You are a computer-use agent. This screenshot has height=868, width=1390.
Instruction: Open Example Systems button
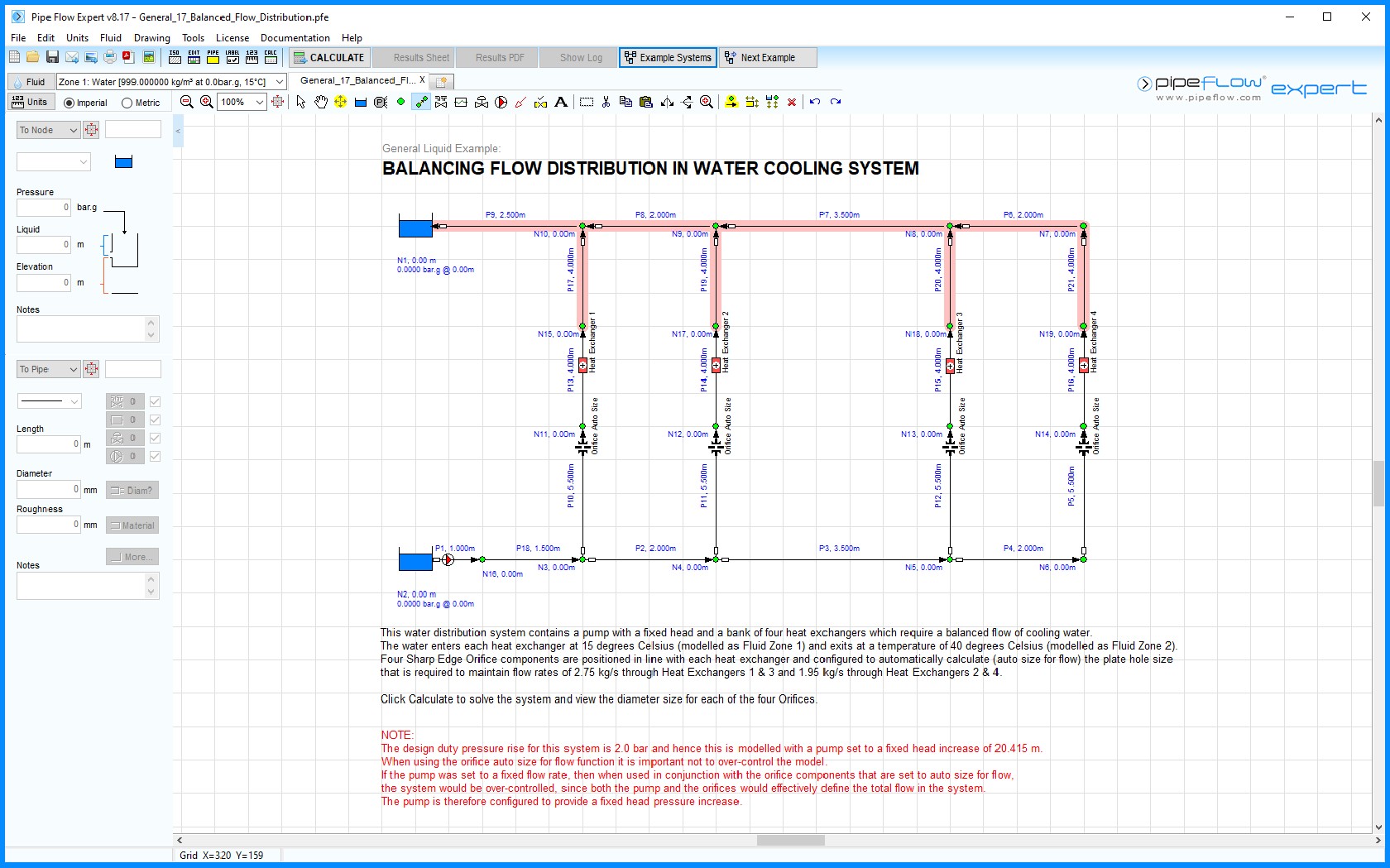668,57
